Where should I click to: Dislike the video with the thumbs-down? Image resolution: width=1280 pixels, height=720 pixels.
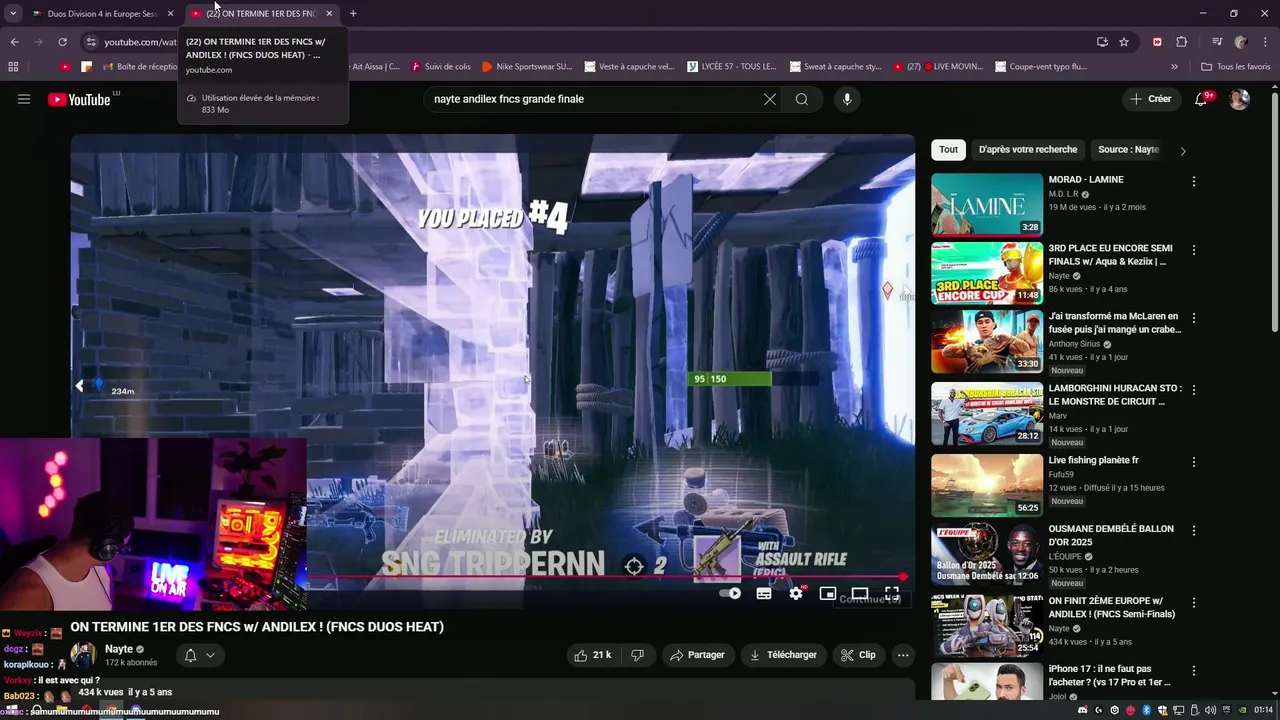(637, 655)
